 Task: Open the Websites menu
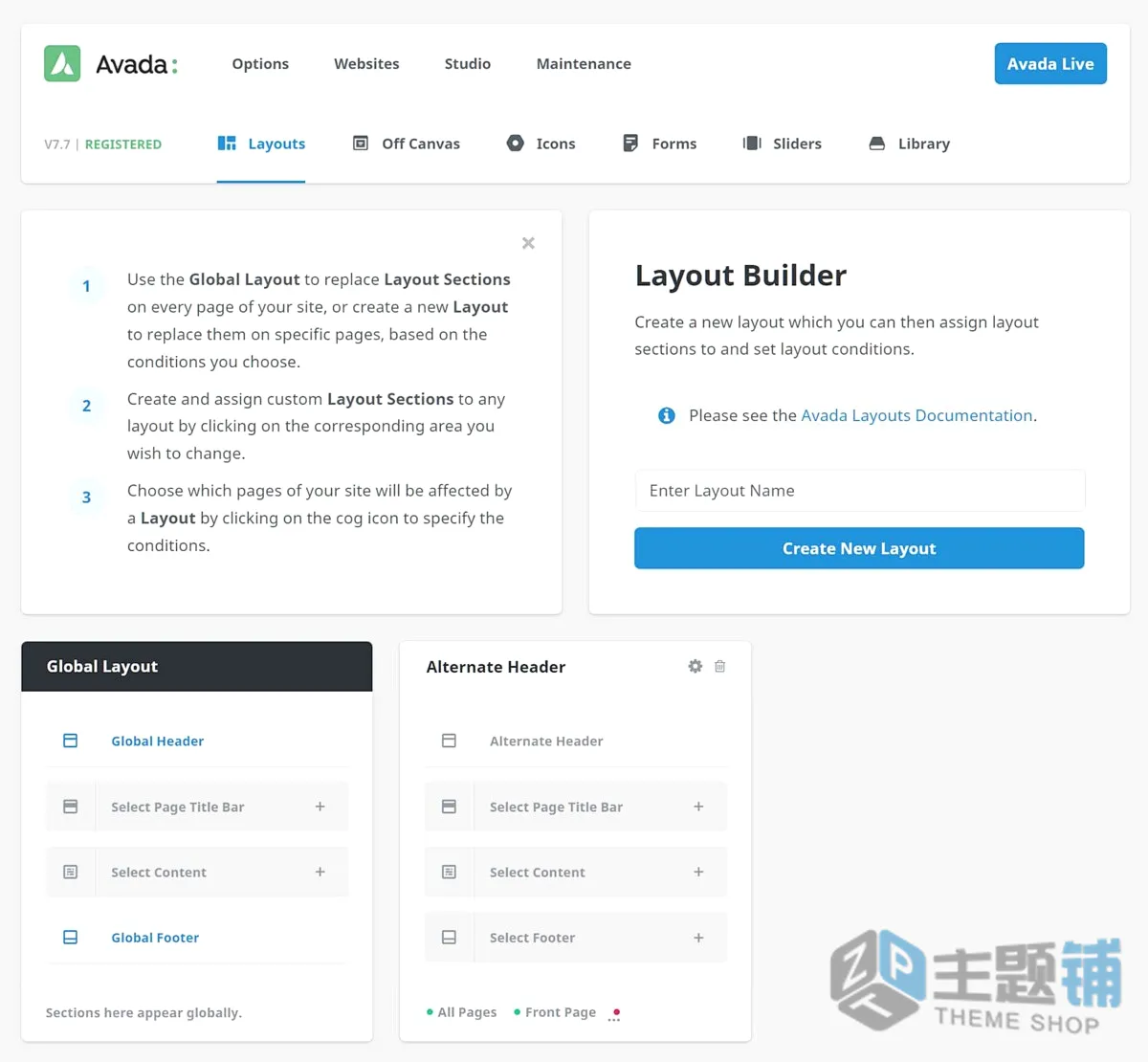tap(366, 64)
